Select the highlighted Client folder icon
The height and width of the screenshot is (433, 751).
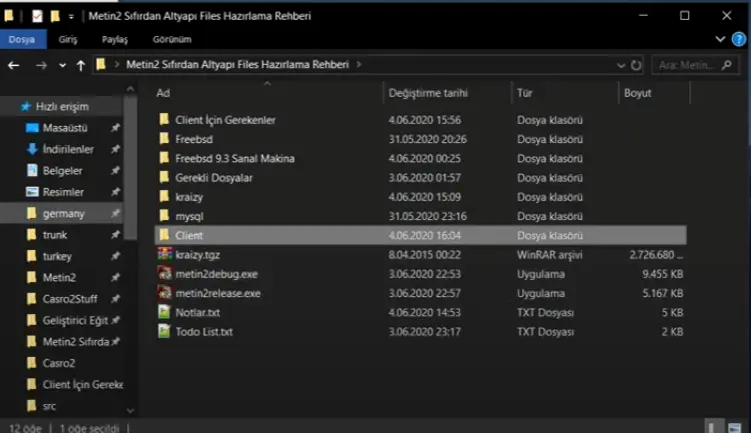[x=164, y=235]
